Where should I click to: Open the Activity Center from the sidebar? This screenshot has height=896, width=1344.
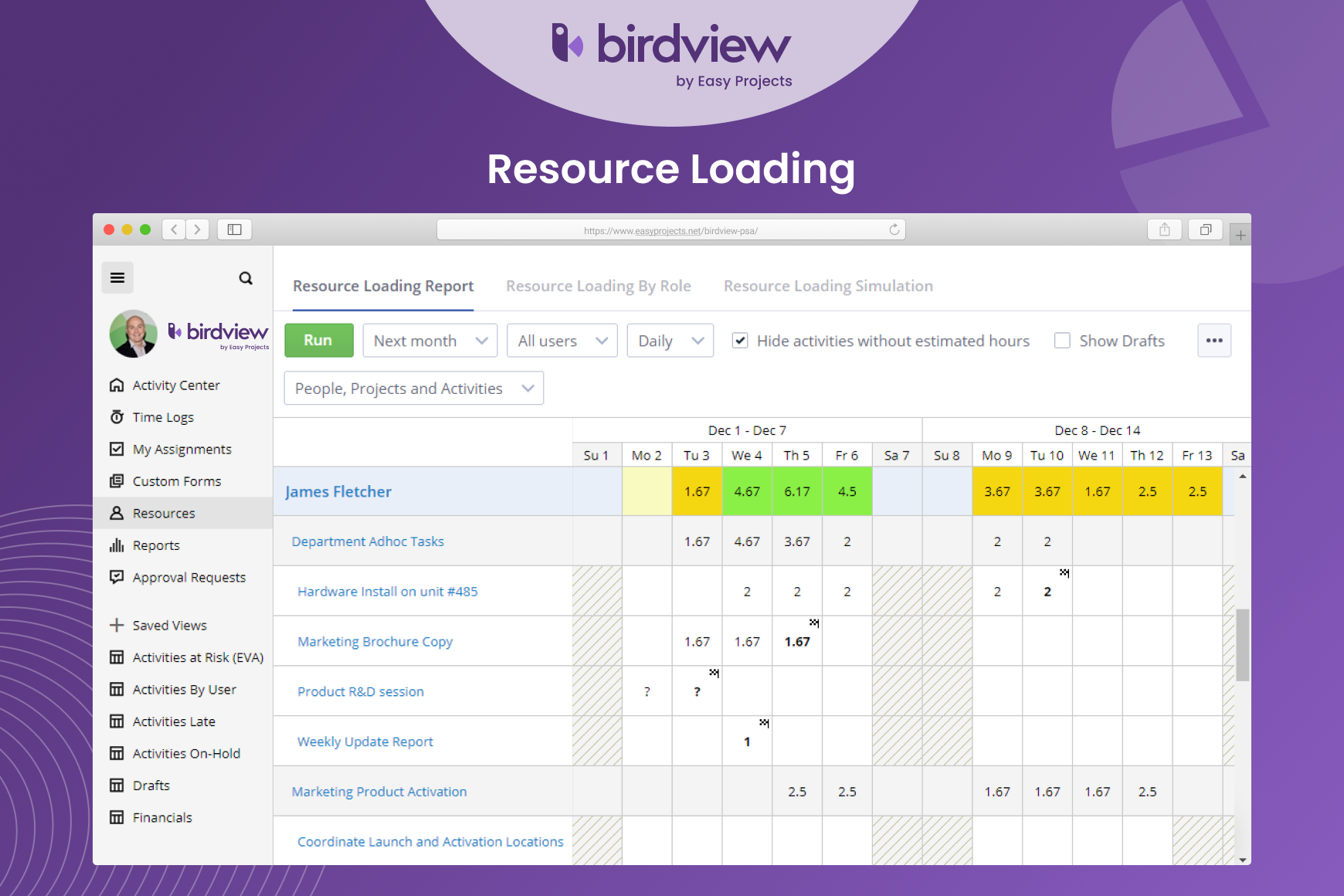tap(175, 385)
